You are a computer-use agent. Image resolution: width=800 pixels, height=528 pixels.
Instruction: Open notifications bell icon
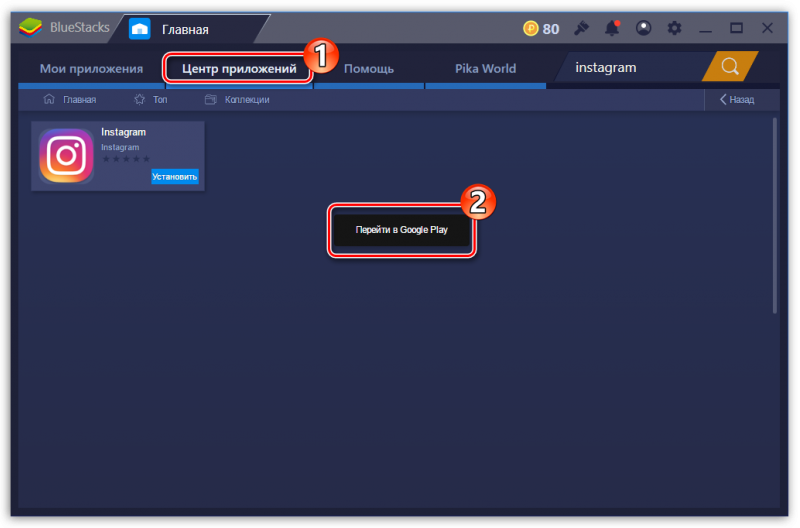[x=612, y=28]
